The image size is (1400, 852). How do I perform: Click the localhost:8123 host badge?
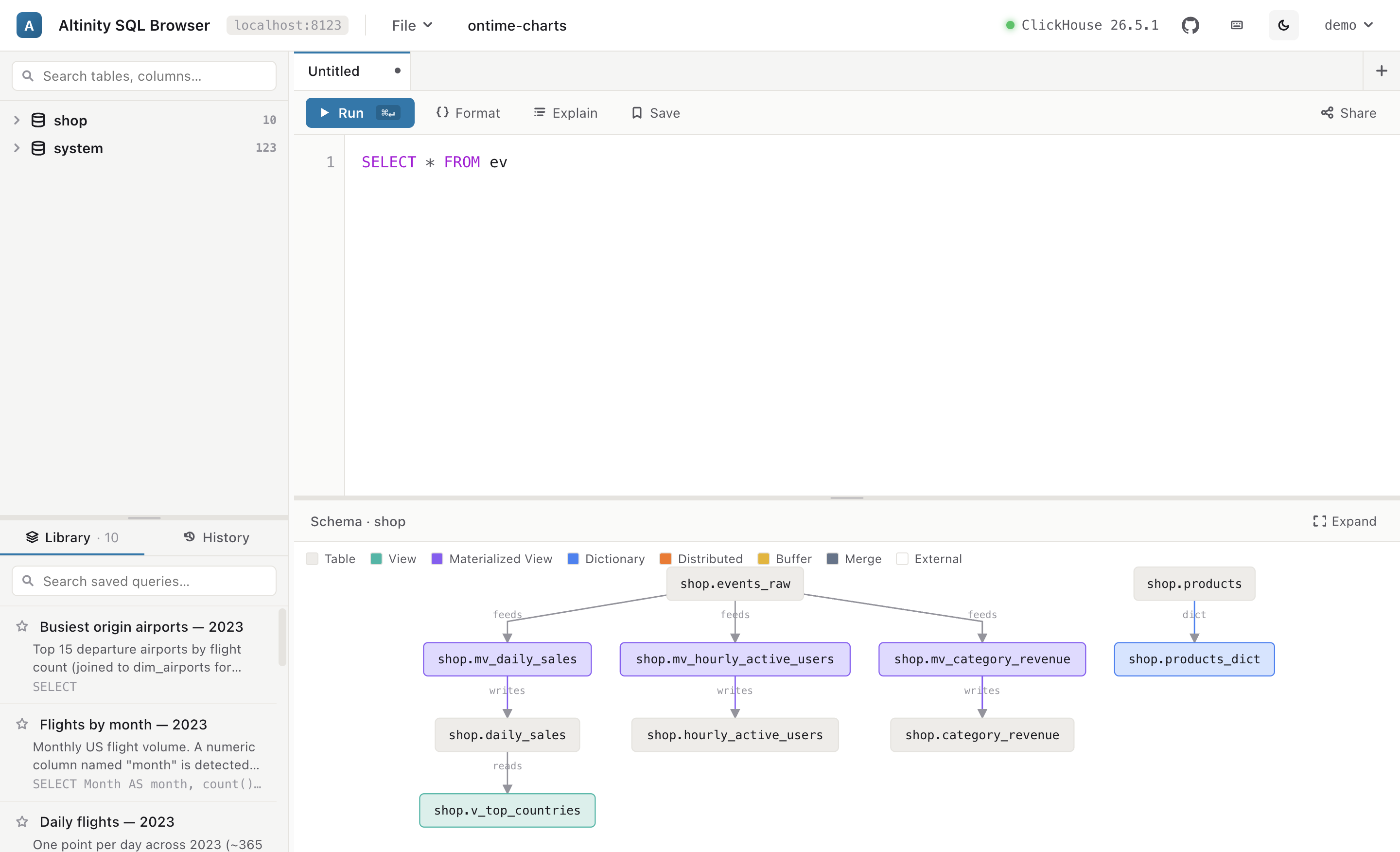(287, 25)
